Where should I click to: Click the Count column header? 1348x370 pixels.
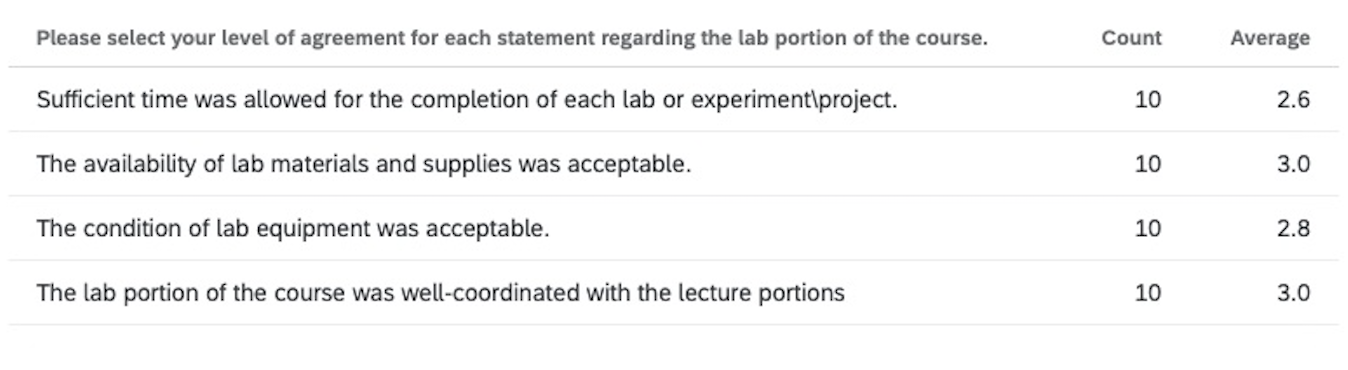tap(1131, 39)
